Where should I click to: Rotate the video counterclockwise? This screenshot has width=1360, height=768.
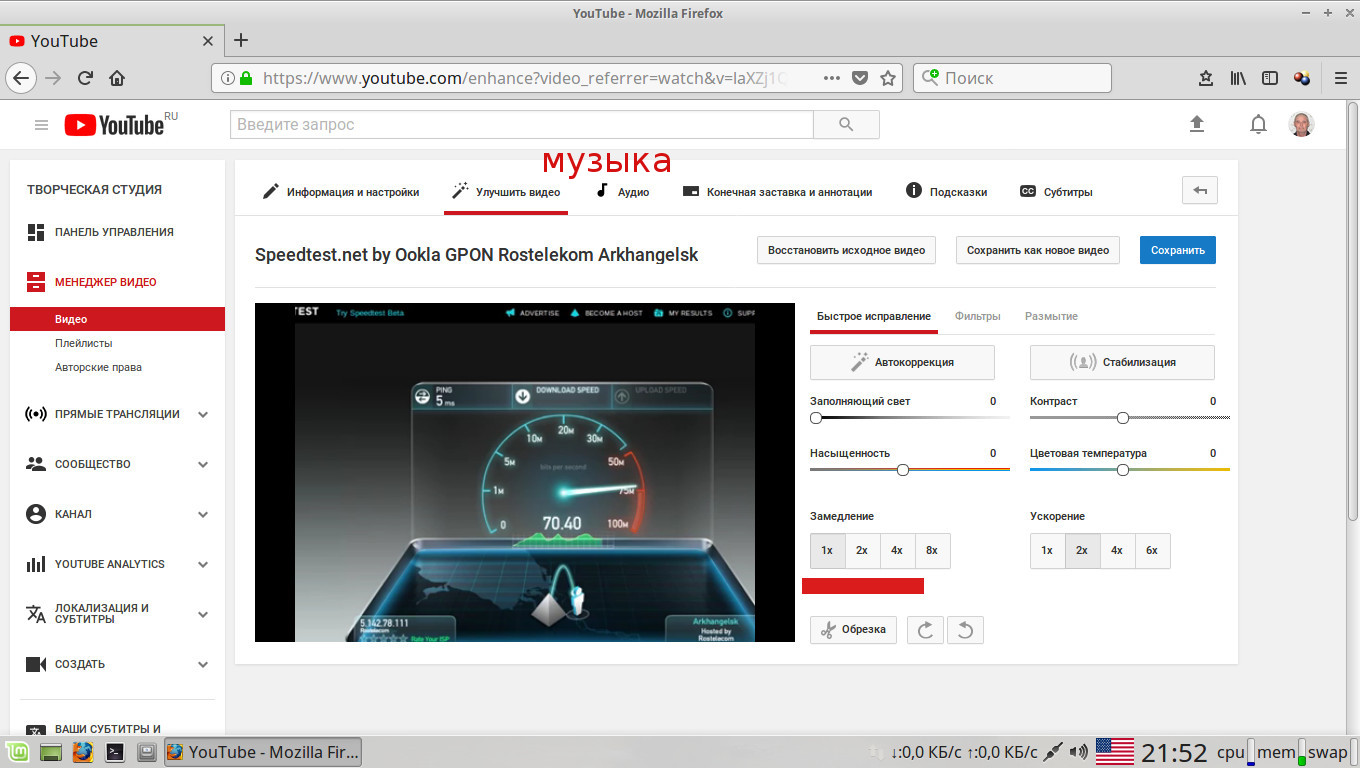pos(965,630)
